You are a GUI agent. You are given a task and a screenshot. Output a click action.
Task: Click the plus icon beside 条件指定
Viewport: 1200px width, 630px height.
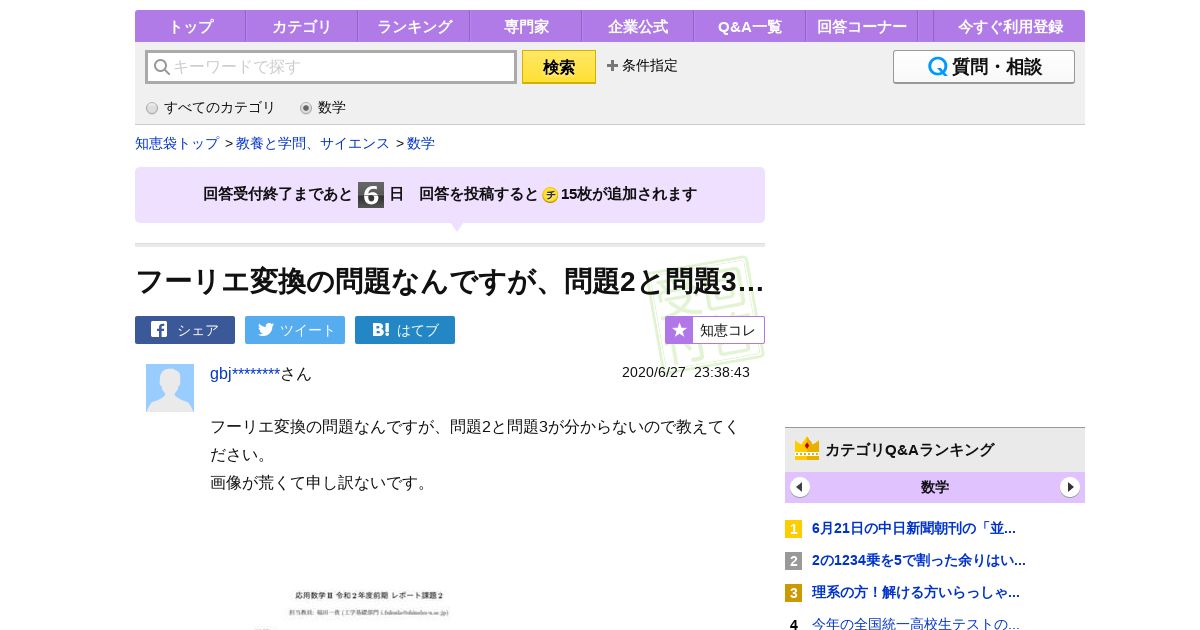[612, 66]
